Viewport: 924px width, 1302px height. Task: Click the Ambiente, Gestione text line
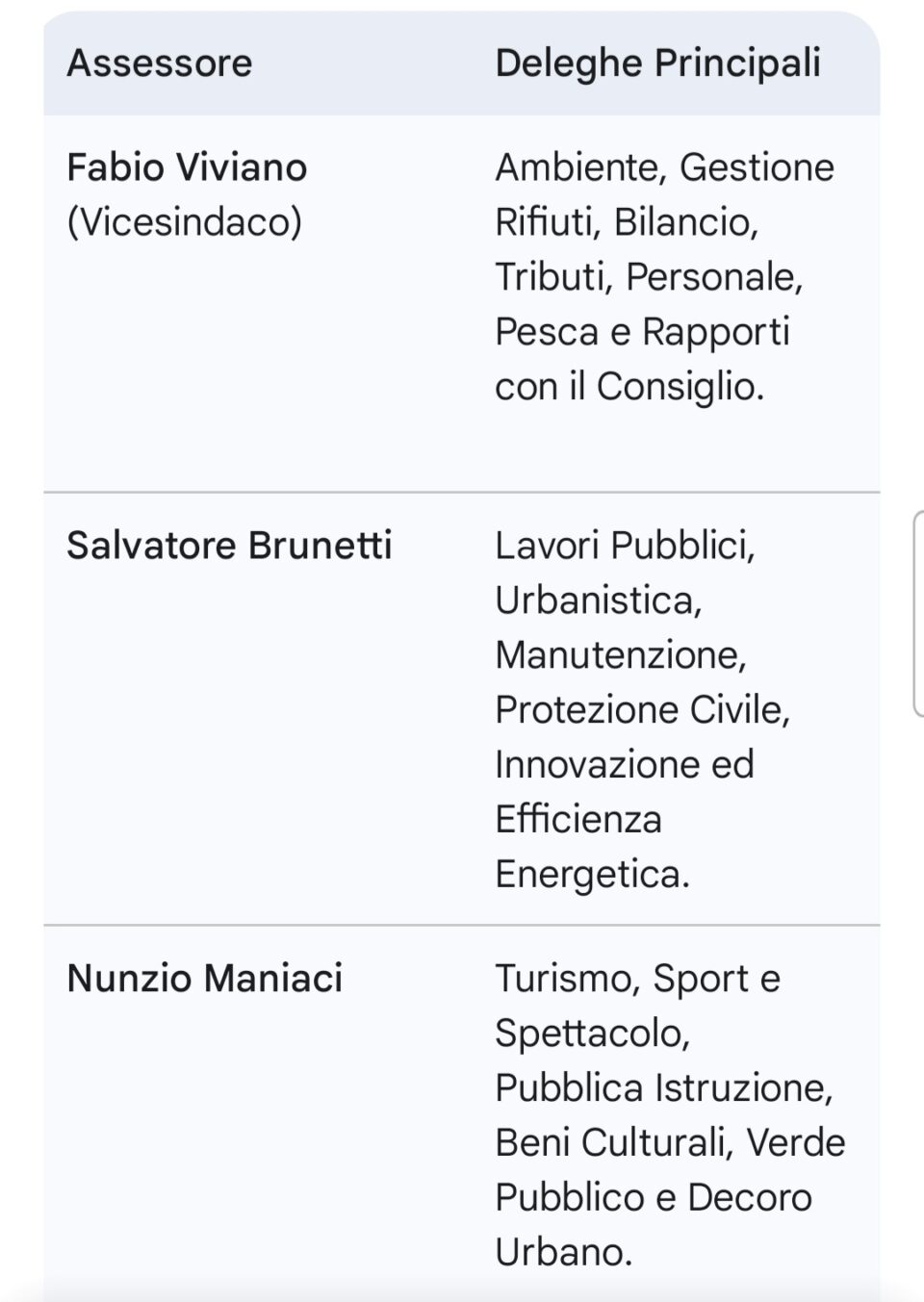(664, 167)
